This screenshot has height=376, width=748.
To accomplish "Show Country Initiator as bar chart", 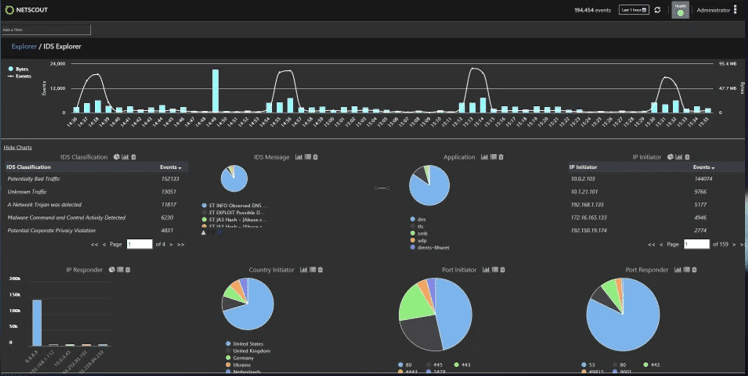I will click(303, 270).
